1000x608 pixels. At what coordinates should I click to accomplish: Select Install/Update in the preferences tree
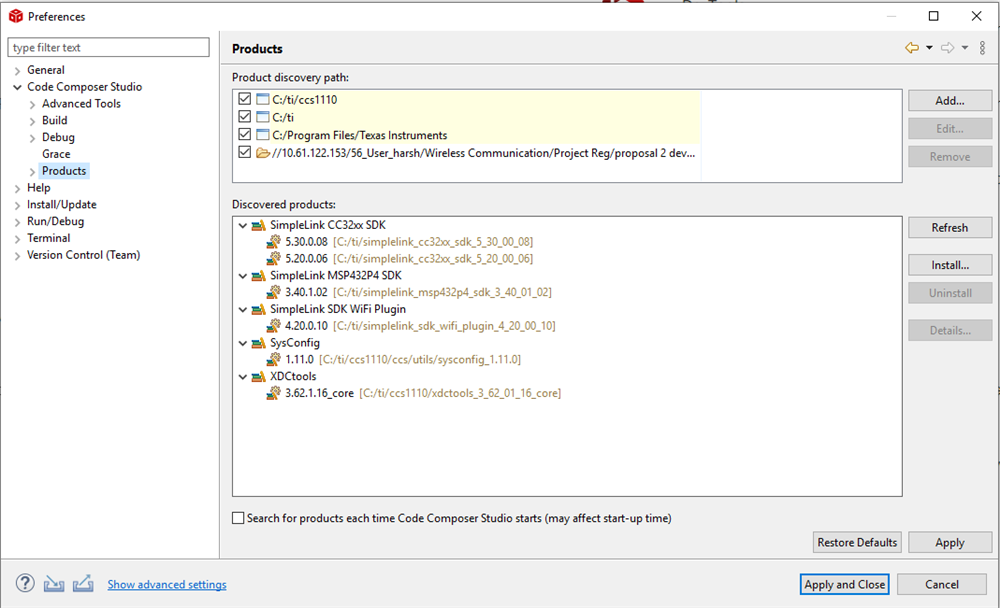61,204
